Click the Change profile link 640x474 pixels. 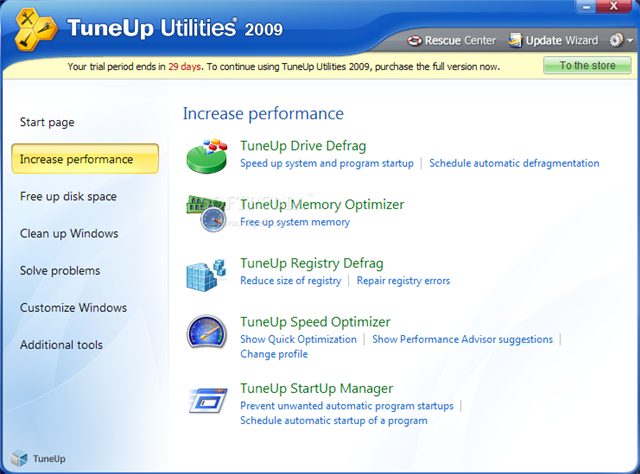click(x=274, y=354)
